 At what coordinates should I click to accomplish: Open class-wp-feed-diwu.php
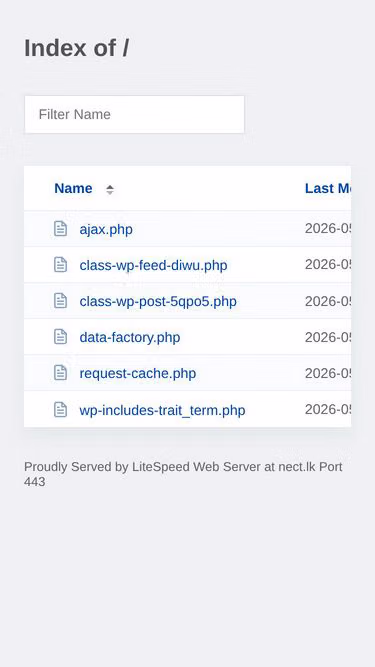pyautogui.click(x=153, y=265)
